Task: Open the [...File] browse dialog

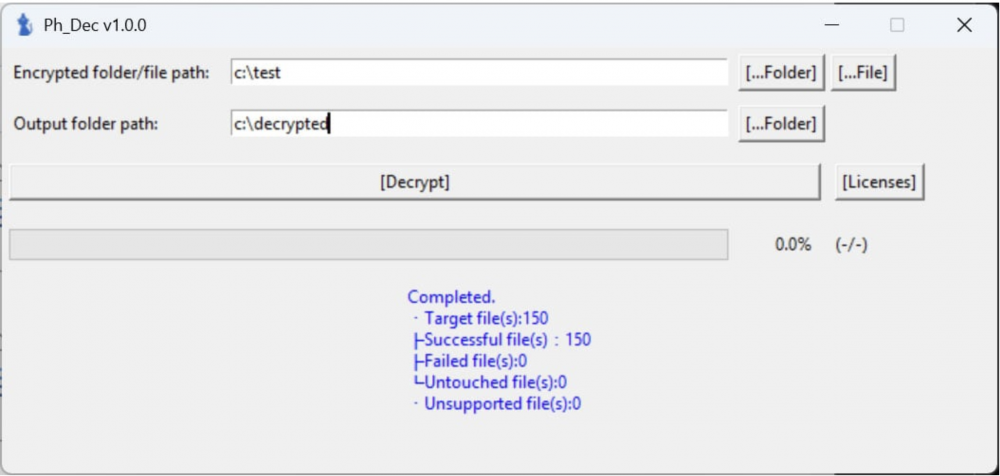Action: point(863,73)
